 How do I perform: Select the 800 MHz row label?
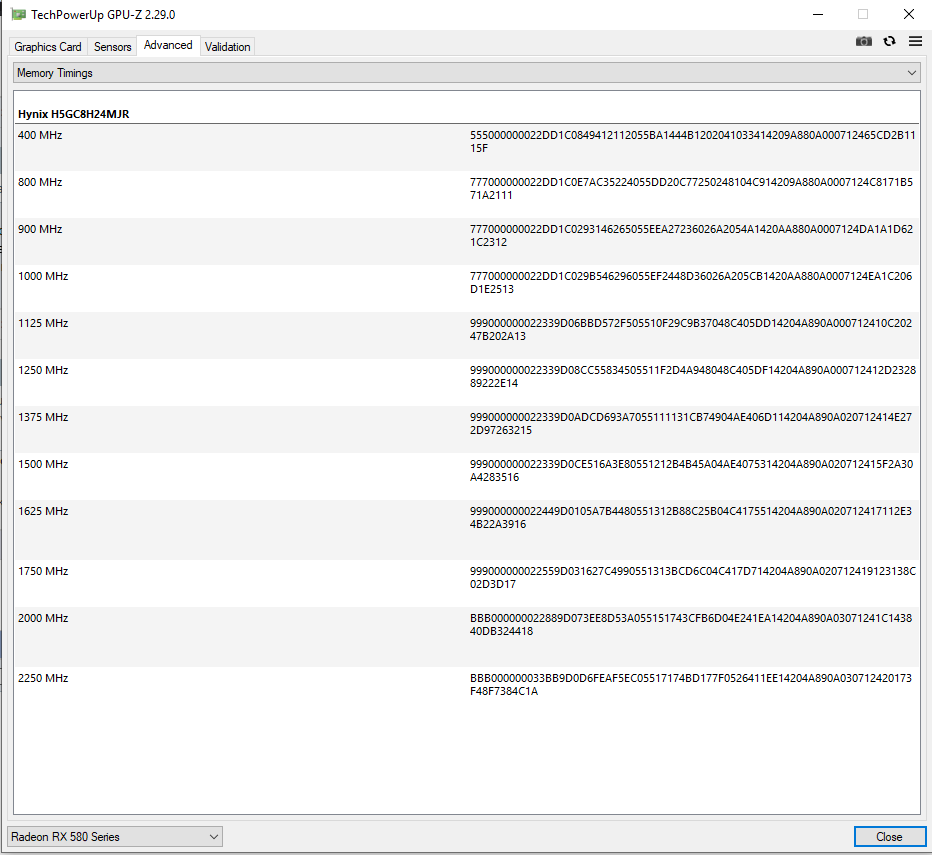(x=40, y=182)
